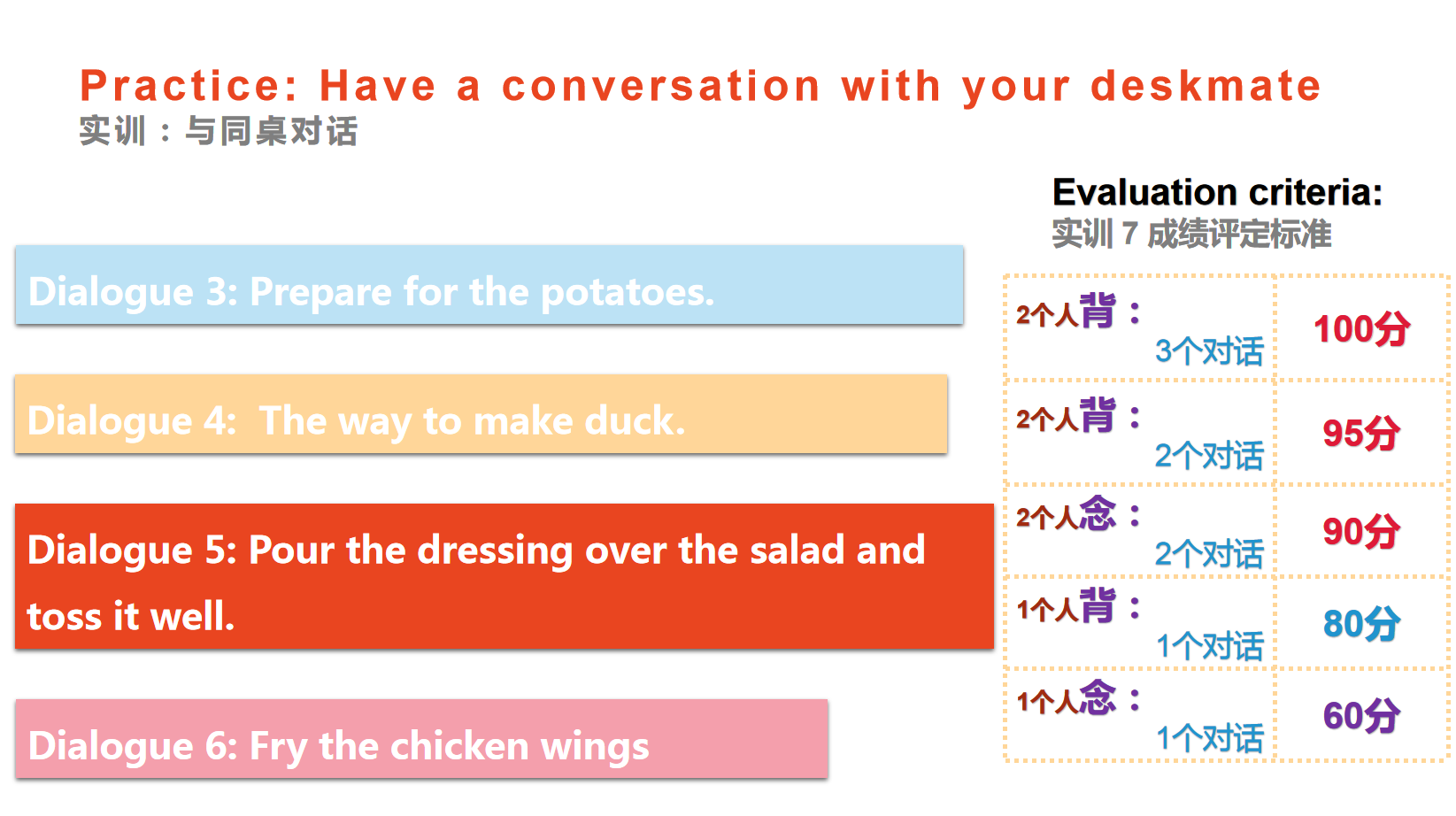Click the 实训 7 成绩评定标准 subtitle
The width and height of the screenshot is (1456, 816).
pyautogui.click(x=1191, y=235)
